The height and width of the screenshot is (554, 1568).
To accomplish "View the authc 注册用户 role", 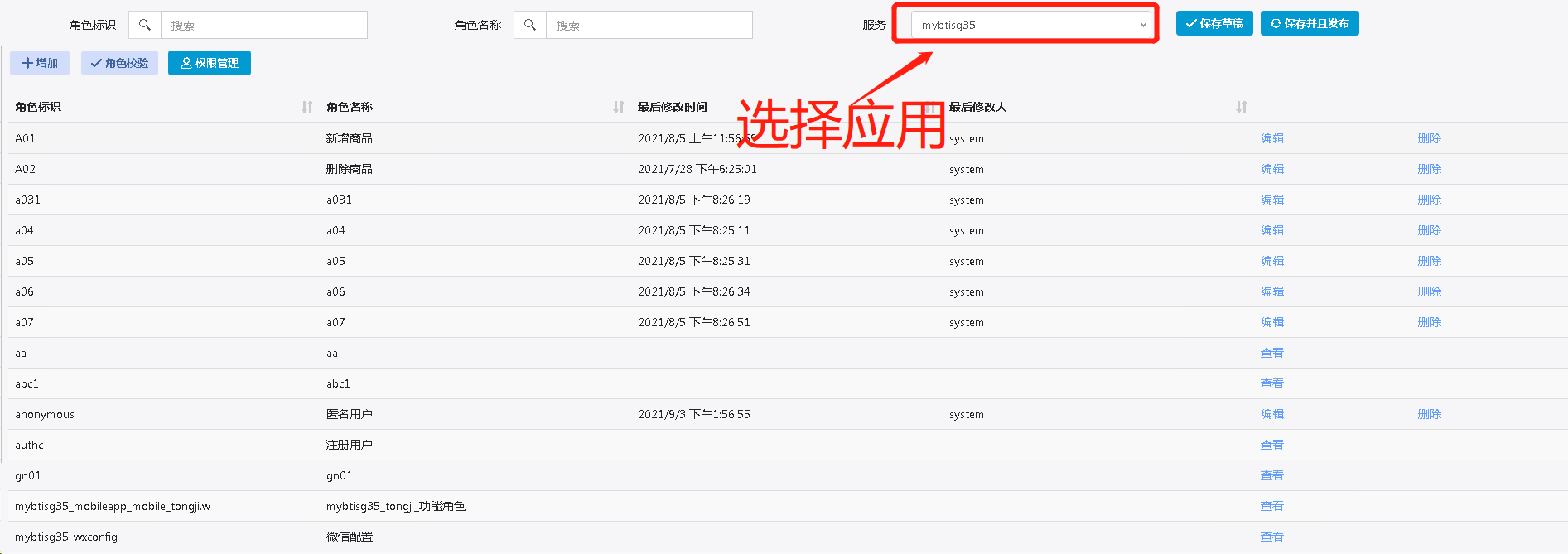I will coord(1271,445).
